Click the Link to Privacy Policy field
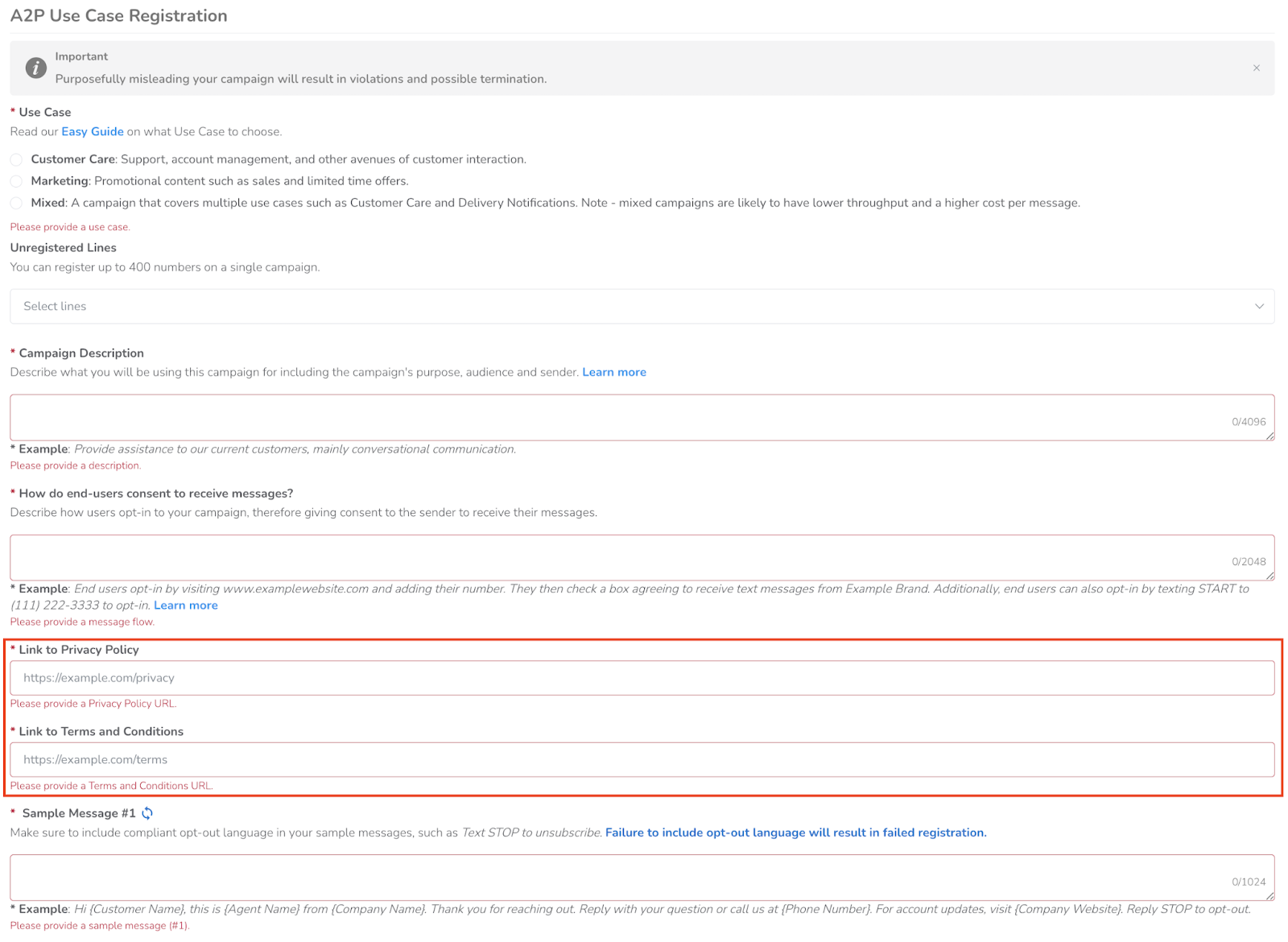 pyautogui.click(x=642, y=678)
